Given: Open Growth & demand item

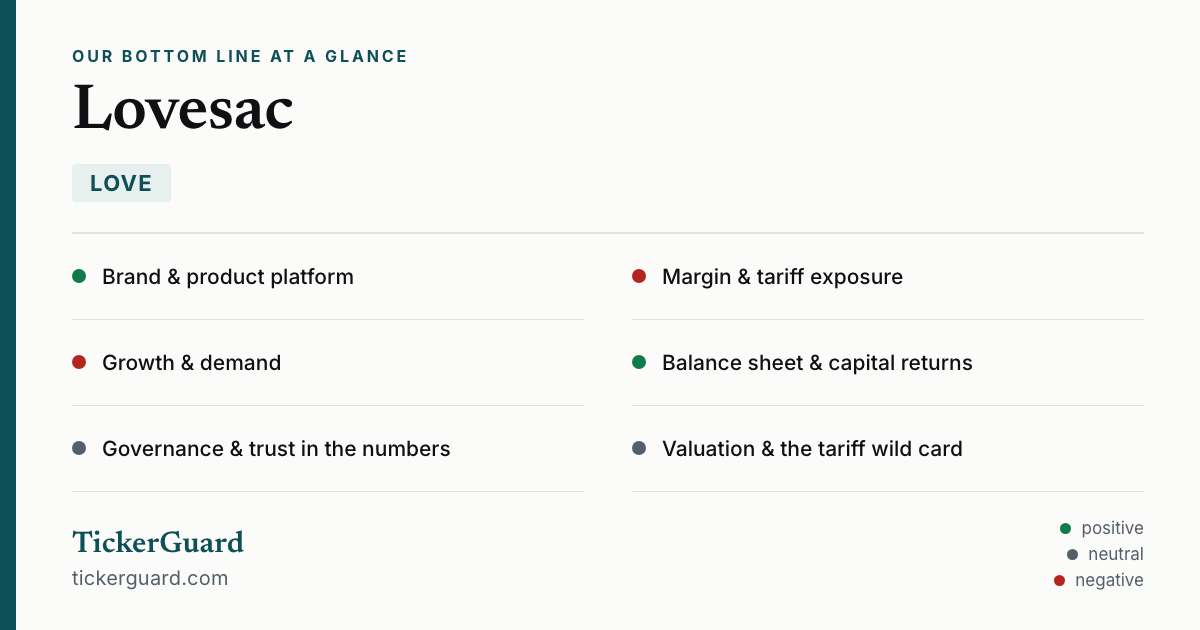Looking at the screenshot, I should coord(328,363).
